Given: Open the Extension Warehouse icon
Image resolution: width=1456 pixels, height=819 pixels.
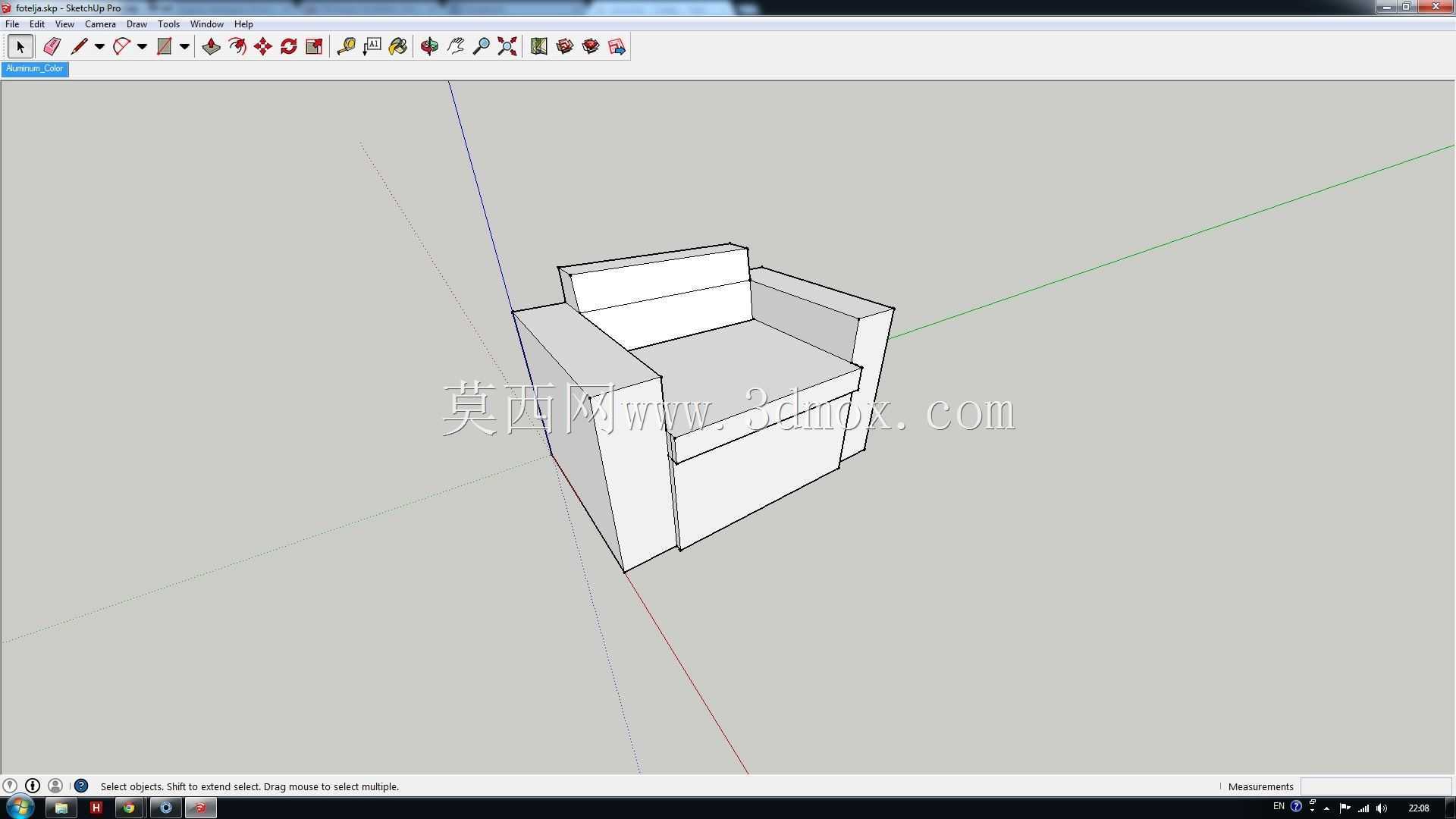Looking at the screenshot, I should click(591, 47).
